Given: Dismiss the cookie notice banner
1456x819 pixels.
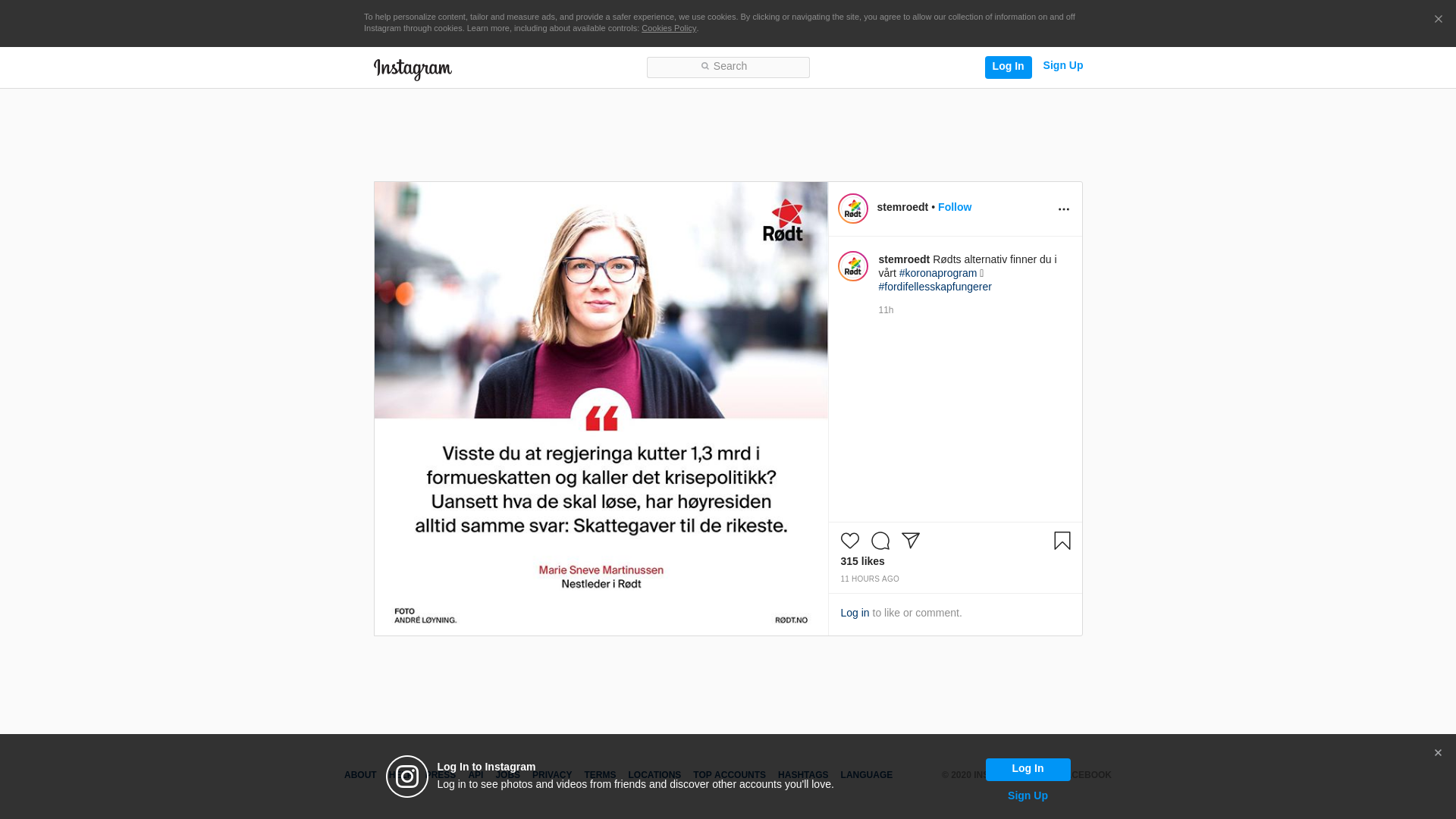Looking at the screenshot, I should (1438, 20).
